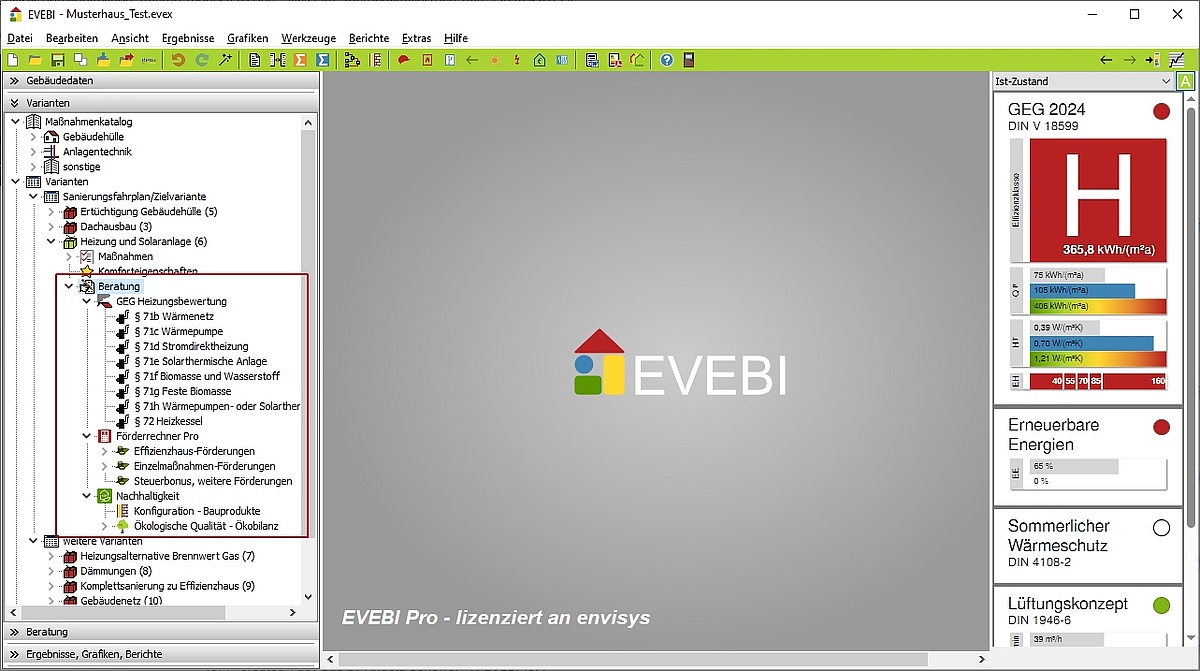Open the calculator icon after the help icon

(689, 60)
